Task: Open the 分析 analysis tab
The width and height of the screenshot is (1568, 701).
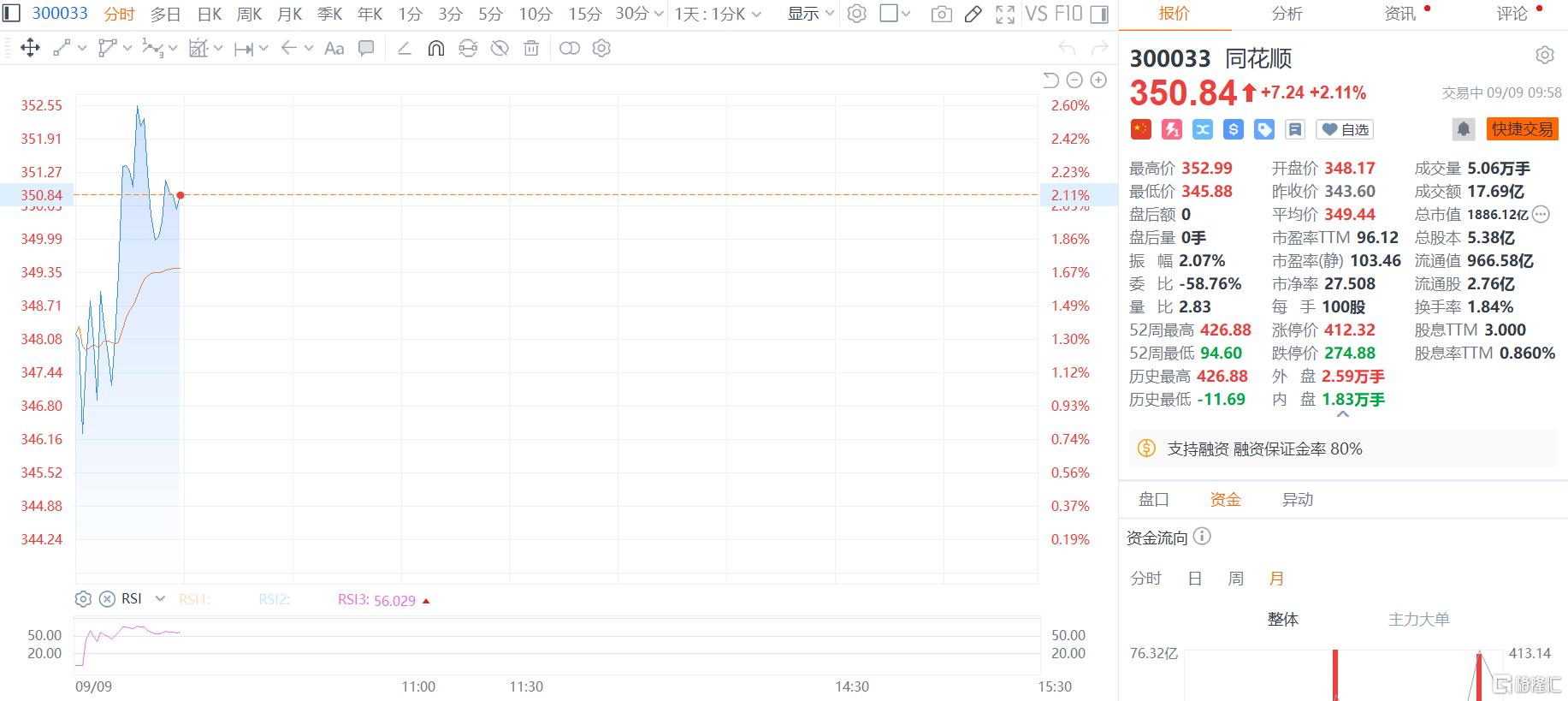Action: (1287, 14)
